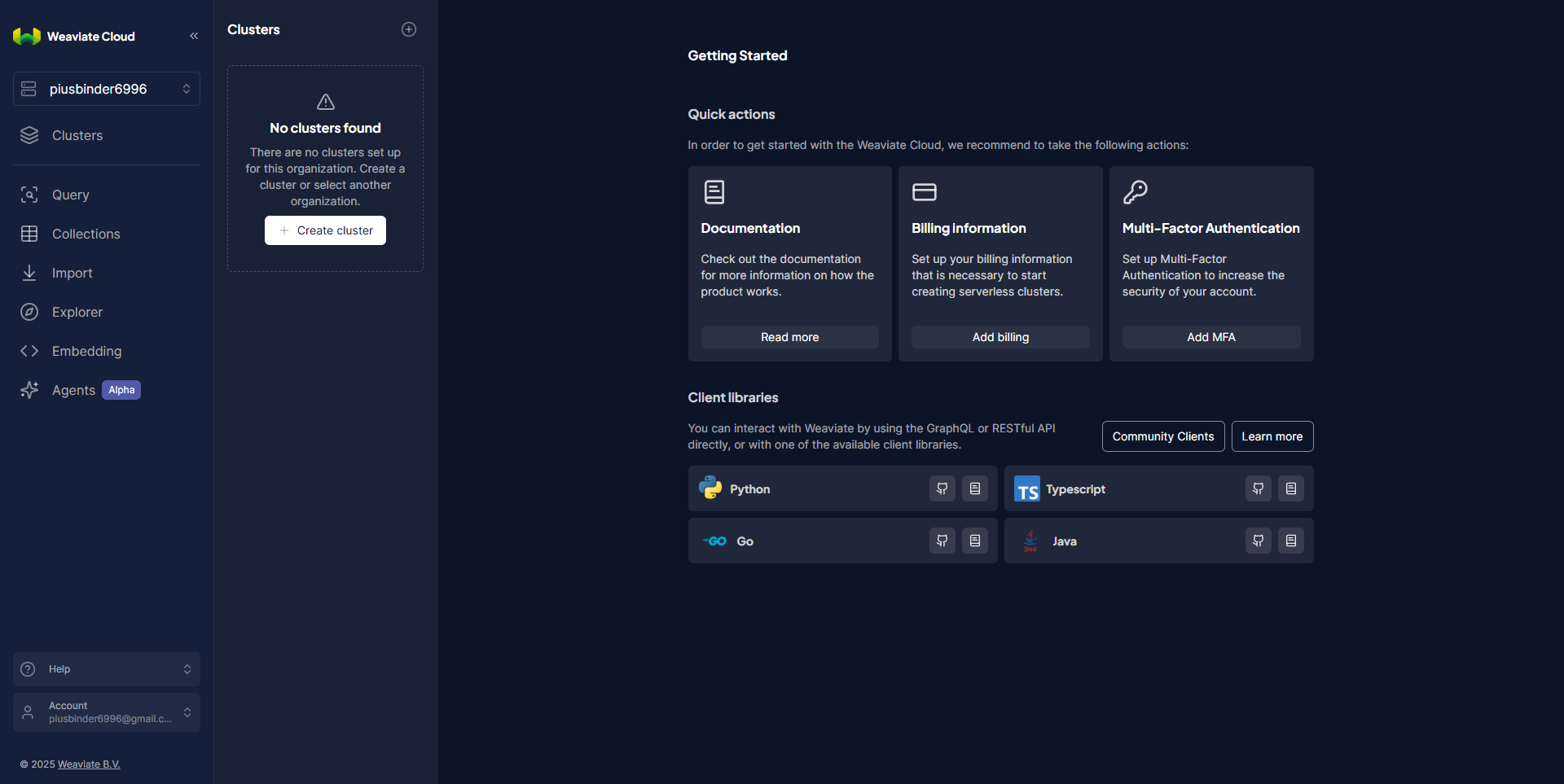Click the Client libraries heading
This screenshot has height=784, width=1564.
click(x=733, y=397)
